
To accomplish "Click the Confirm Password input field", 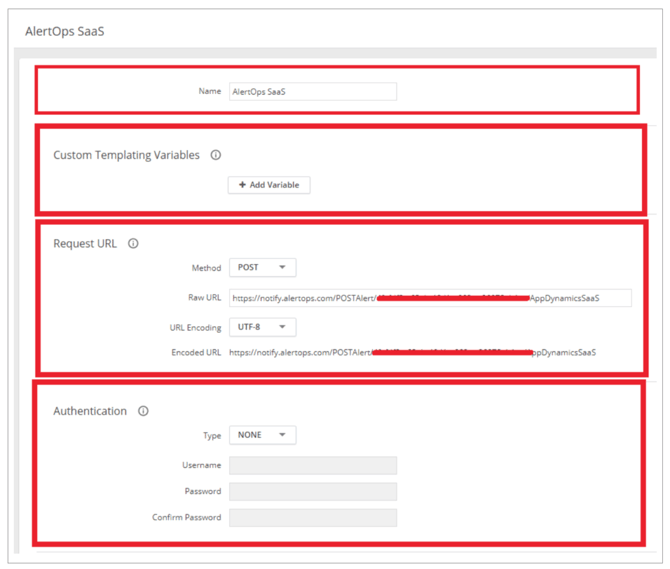I will click(x=313, y=517).
